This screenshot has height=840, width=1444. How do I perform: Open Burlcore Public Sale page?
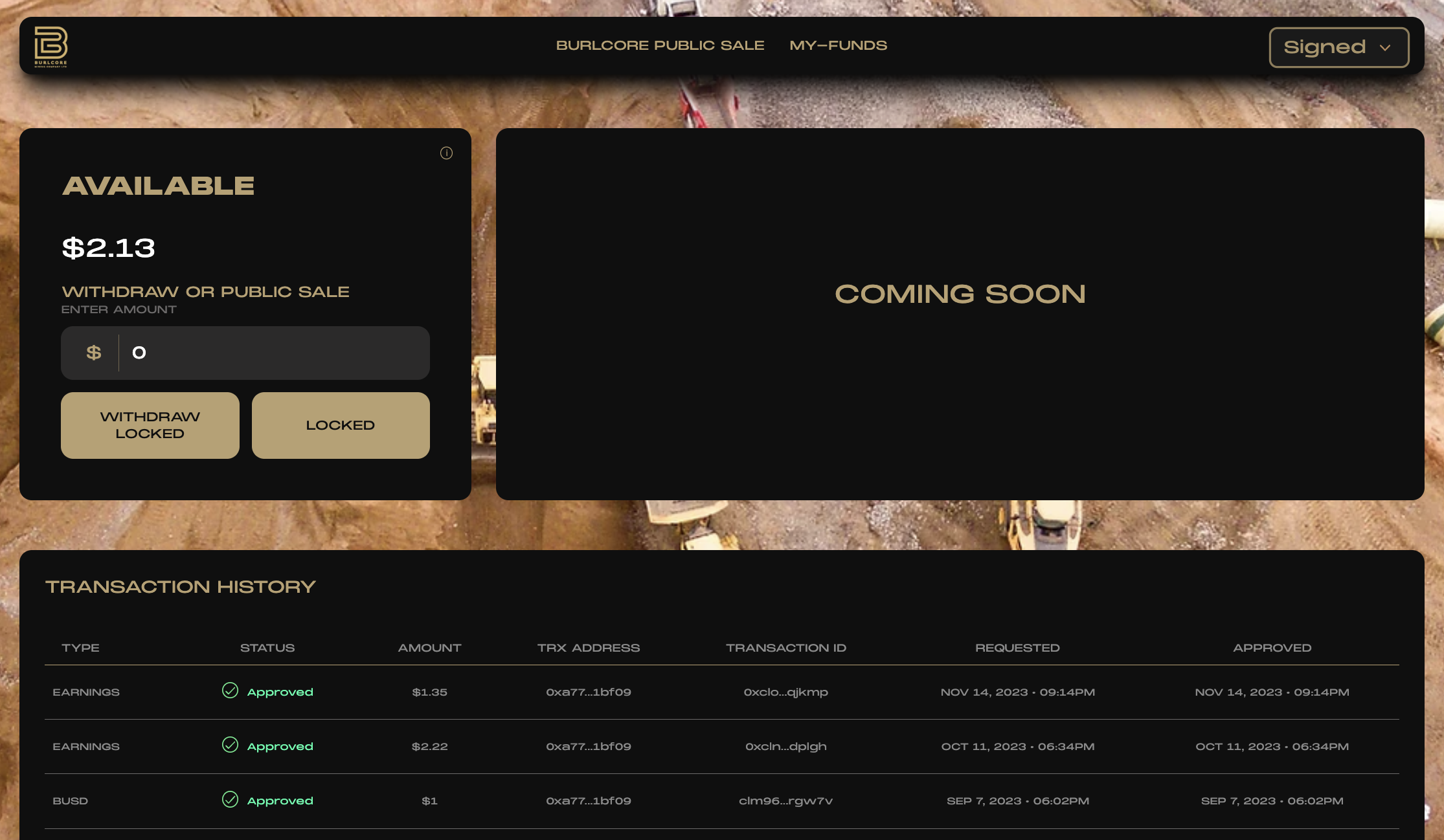(660, 45)
